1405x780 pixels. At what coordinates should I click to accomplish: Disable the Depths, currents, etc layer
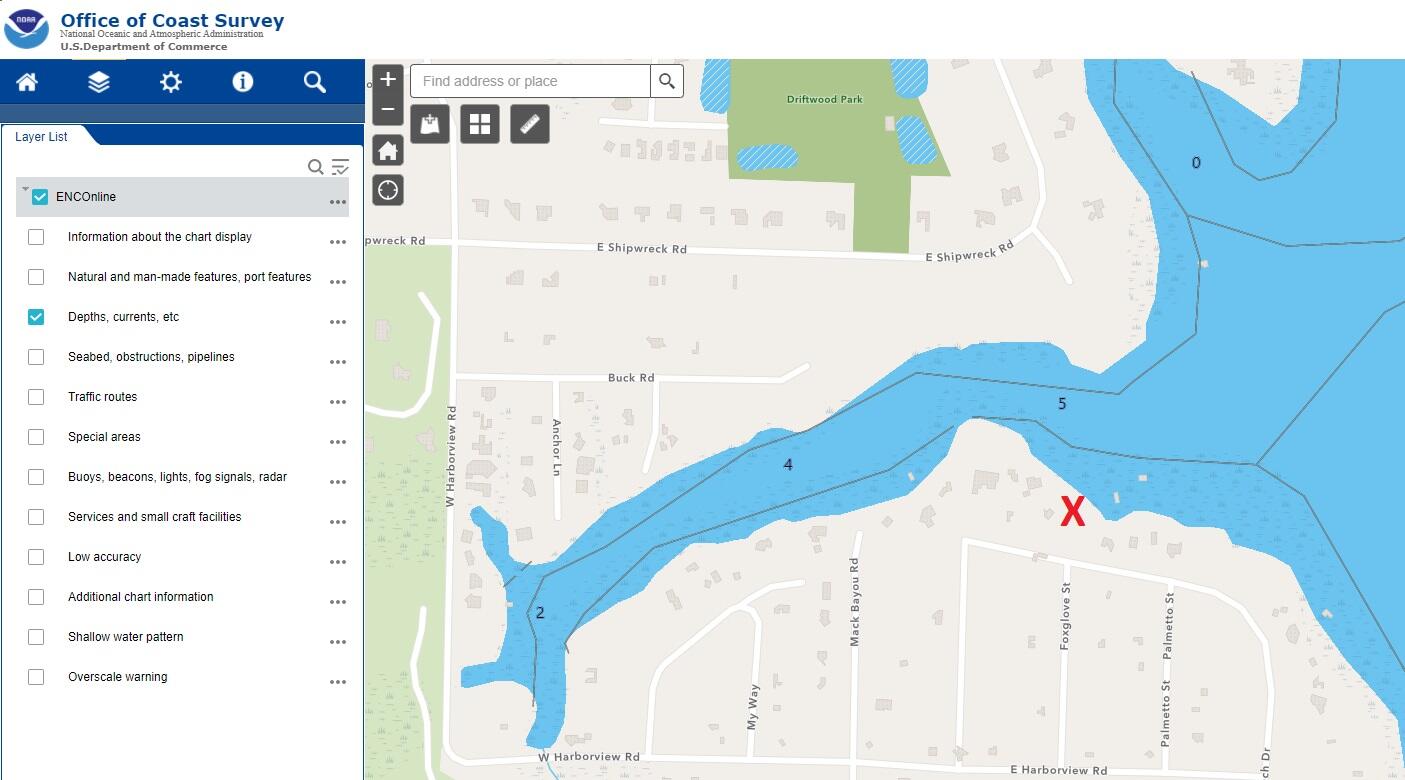click(36, 317)
